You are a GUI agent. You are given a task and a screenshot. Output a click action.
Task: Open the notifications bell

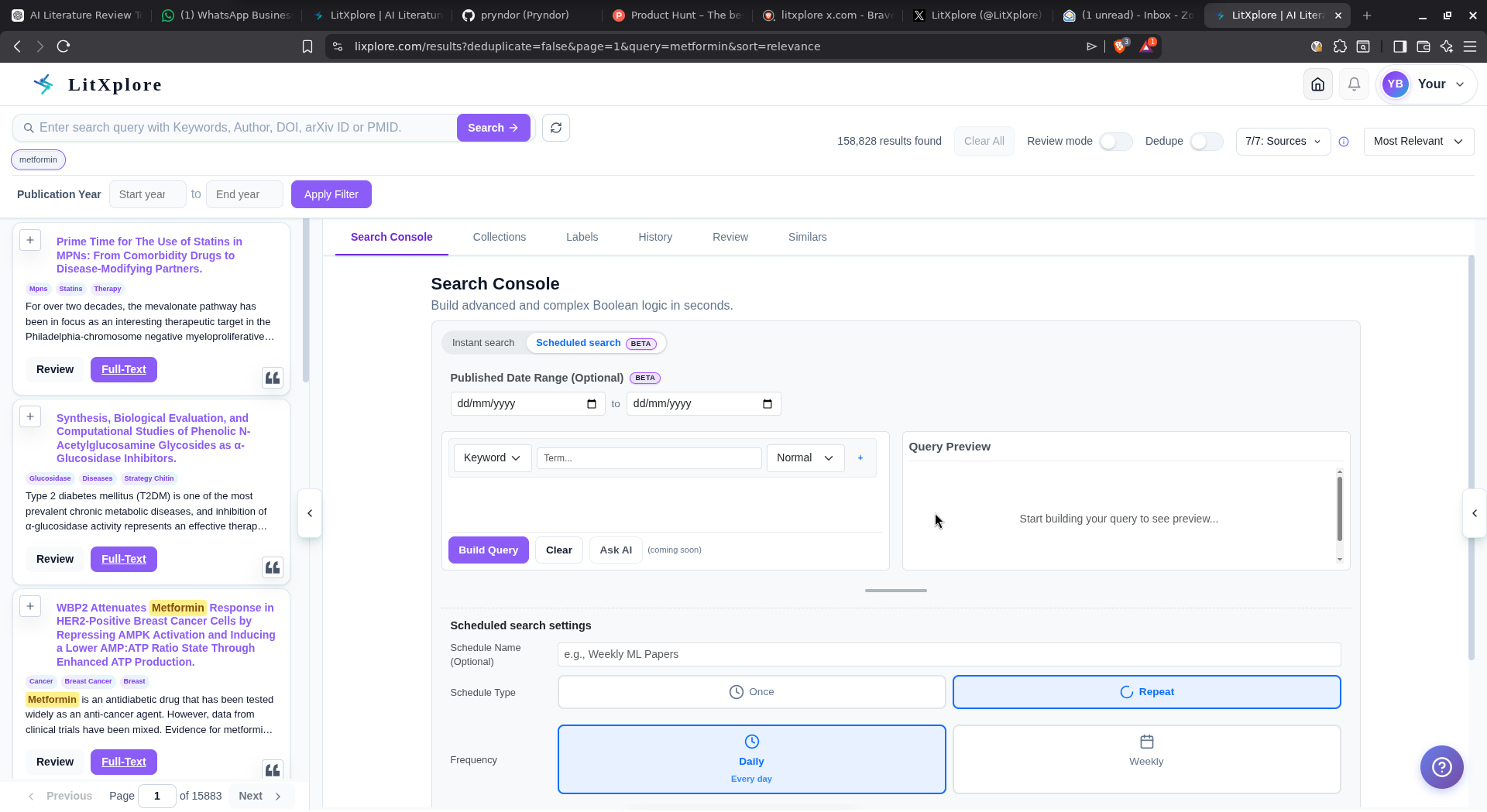tap(1353, 84)
